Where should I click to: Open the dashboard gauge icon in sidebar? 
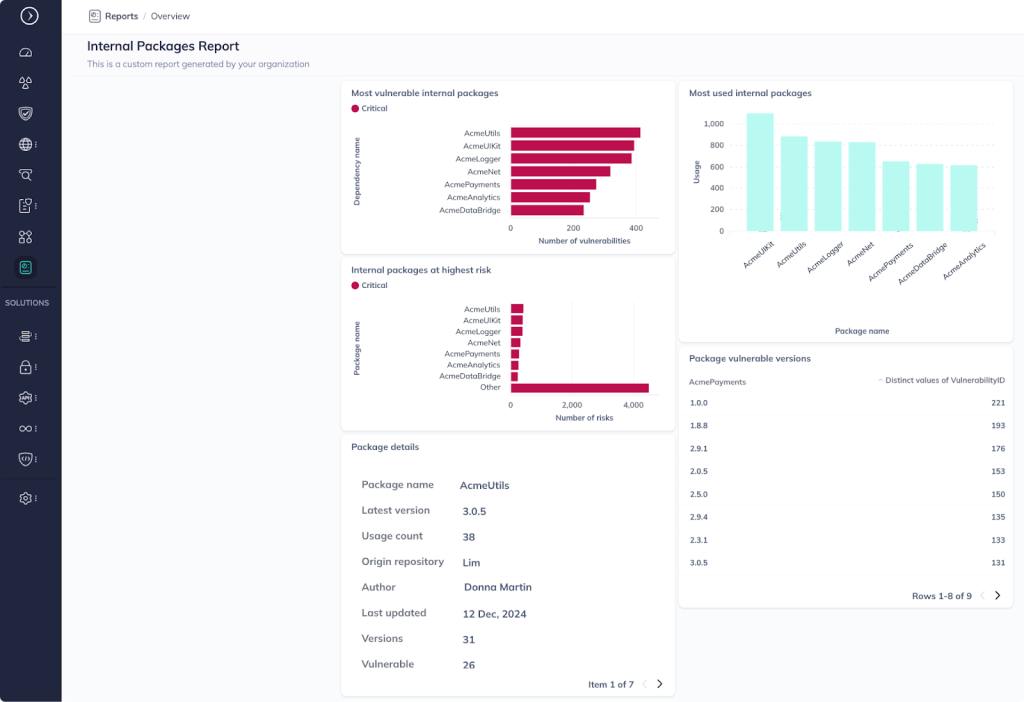26,52
